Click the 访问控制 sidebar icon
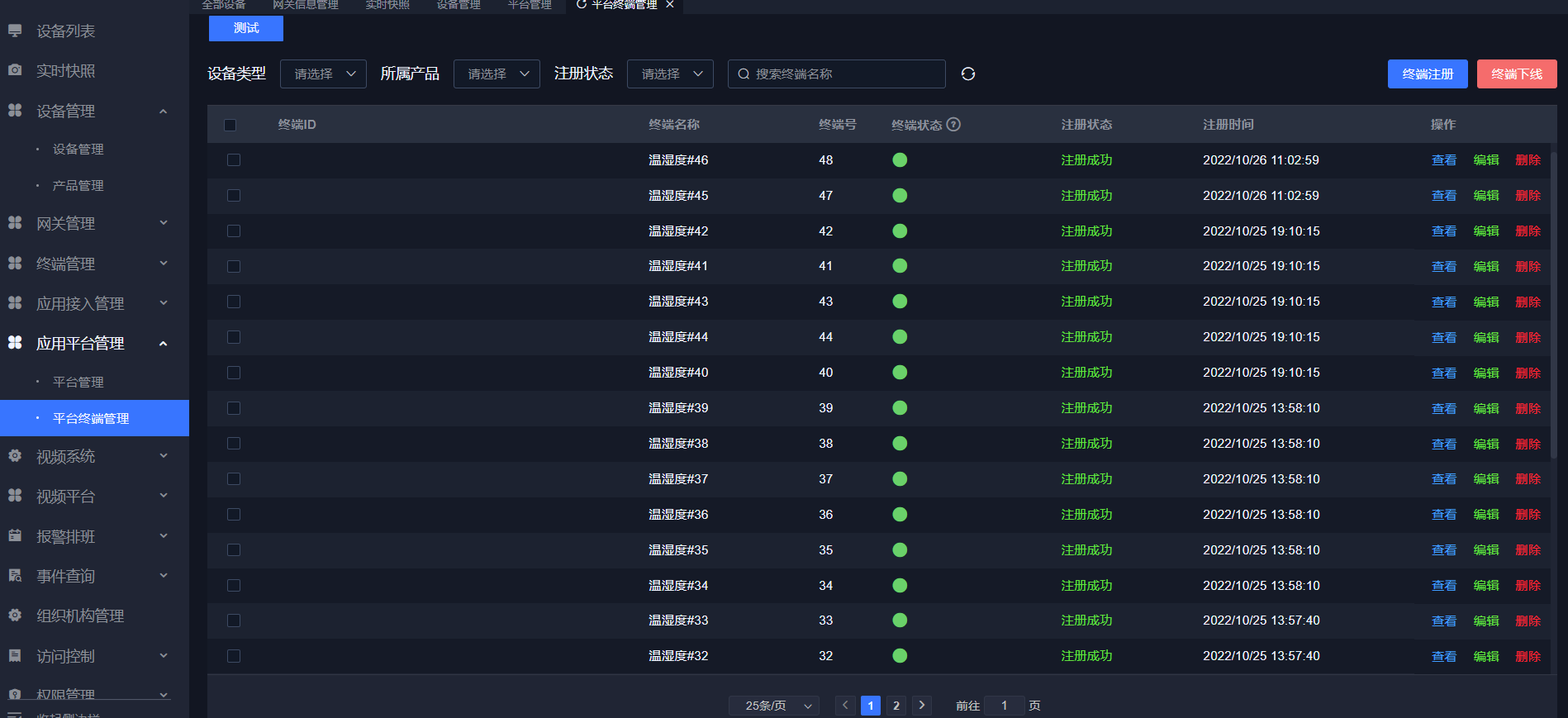The height and width of the screenshot is (718, 1568). [x=15, y=656]
